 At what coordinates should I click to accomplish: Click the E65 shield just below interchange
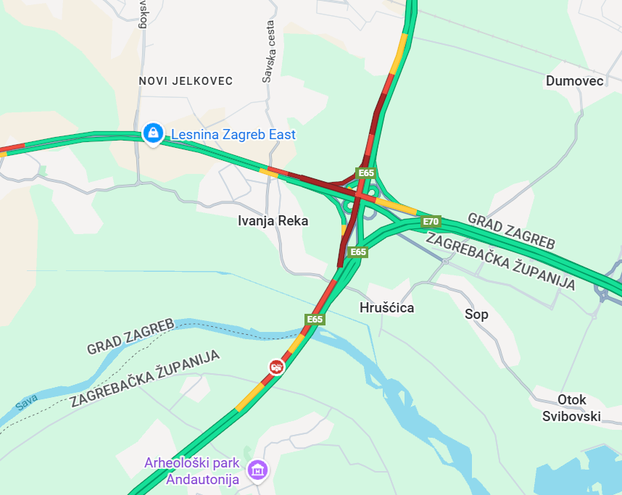pos(358,252)
